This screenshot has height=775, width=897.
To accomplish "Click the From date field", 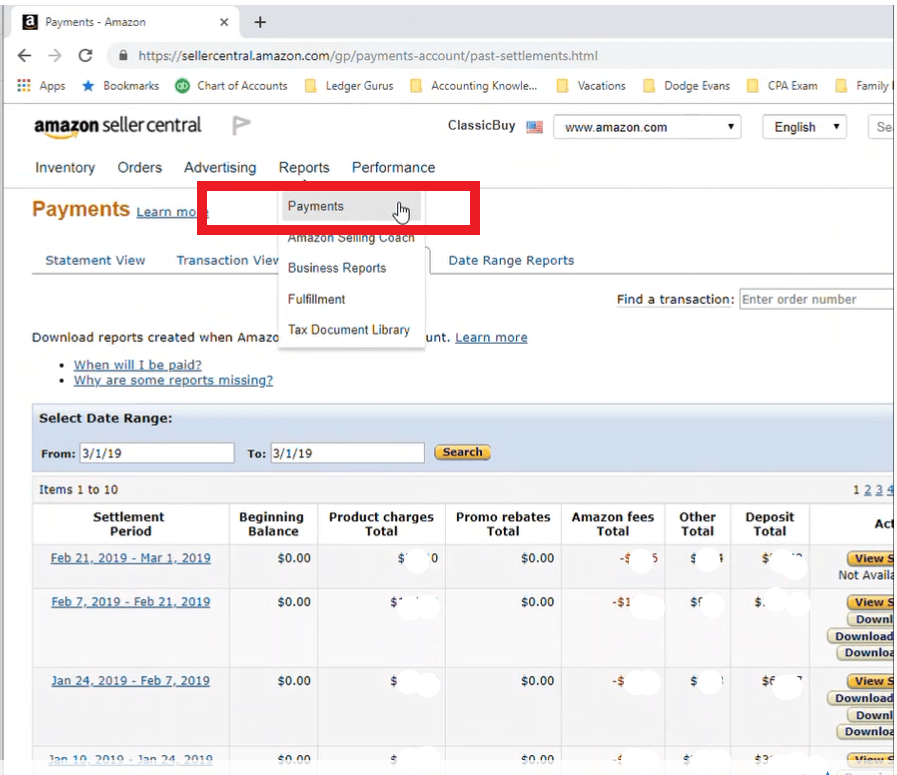I will (x=157, y=454).
